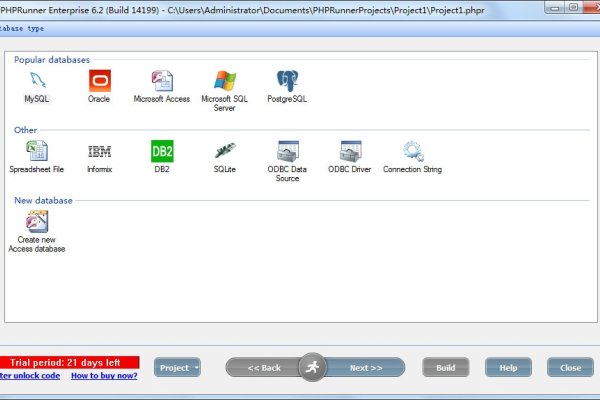Choose the Oracle database icon
This screenshot has height=400, width=600.
99,82
